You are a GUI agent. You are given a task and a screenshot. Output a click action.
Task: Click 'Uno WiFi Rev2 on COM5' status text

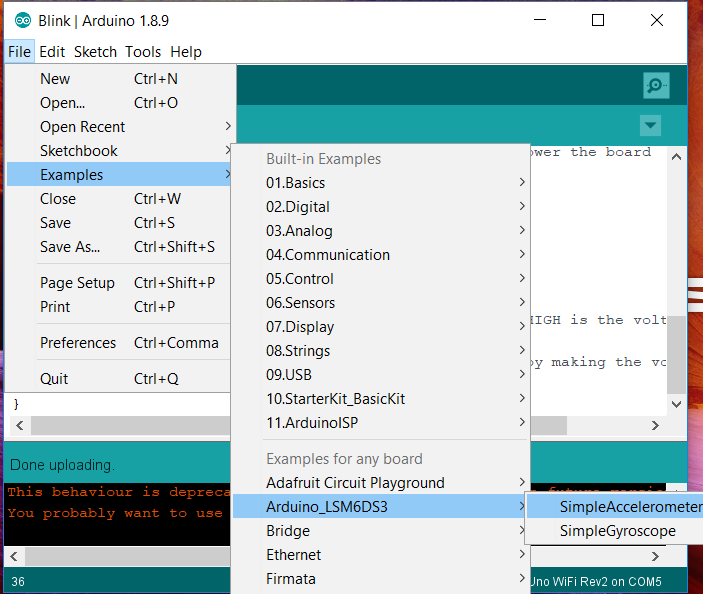(596, 582)
